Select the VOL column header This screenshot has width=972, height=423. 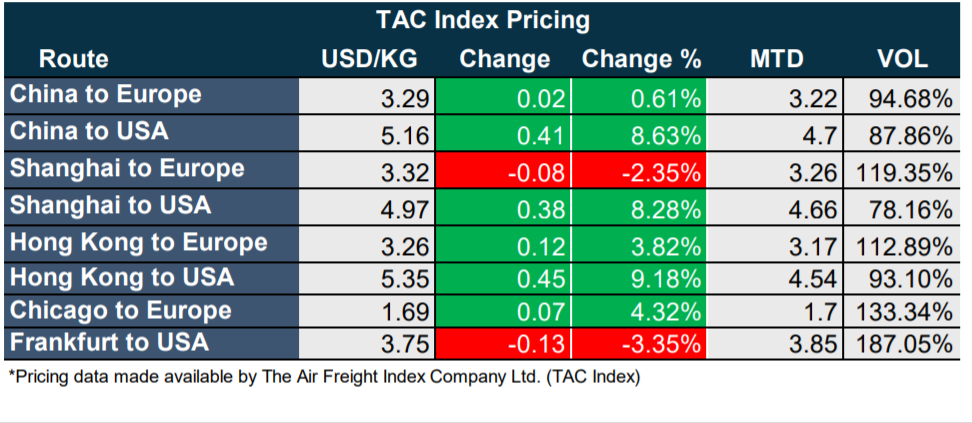pos(902,59)
